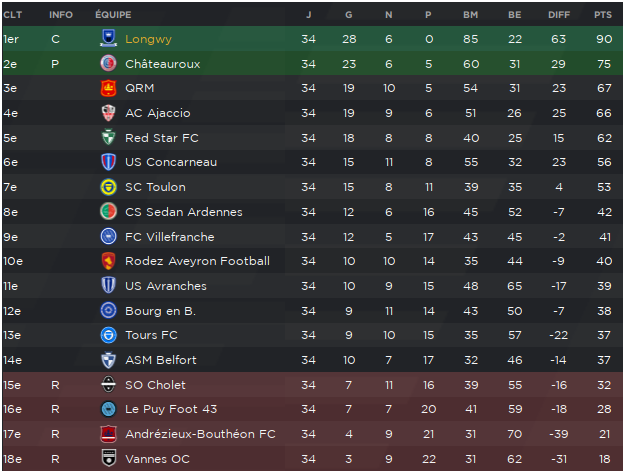Click the SC Toulon yellow crest
Viewport: 626px width, 473px height.
pos(108,187)
